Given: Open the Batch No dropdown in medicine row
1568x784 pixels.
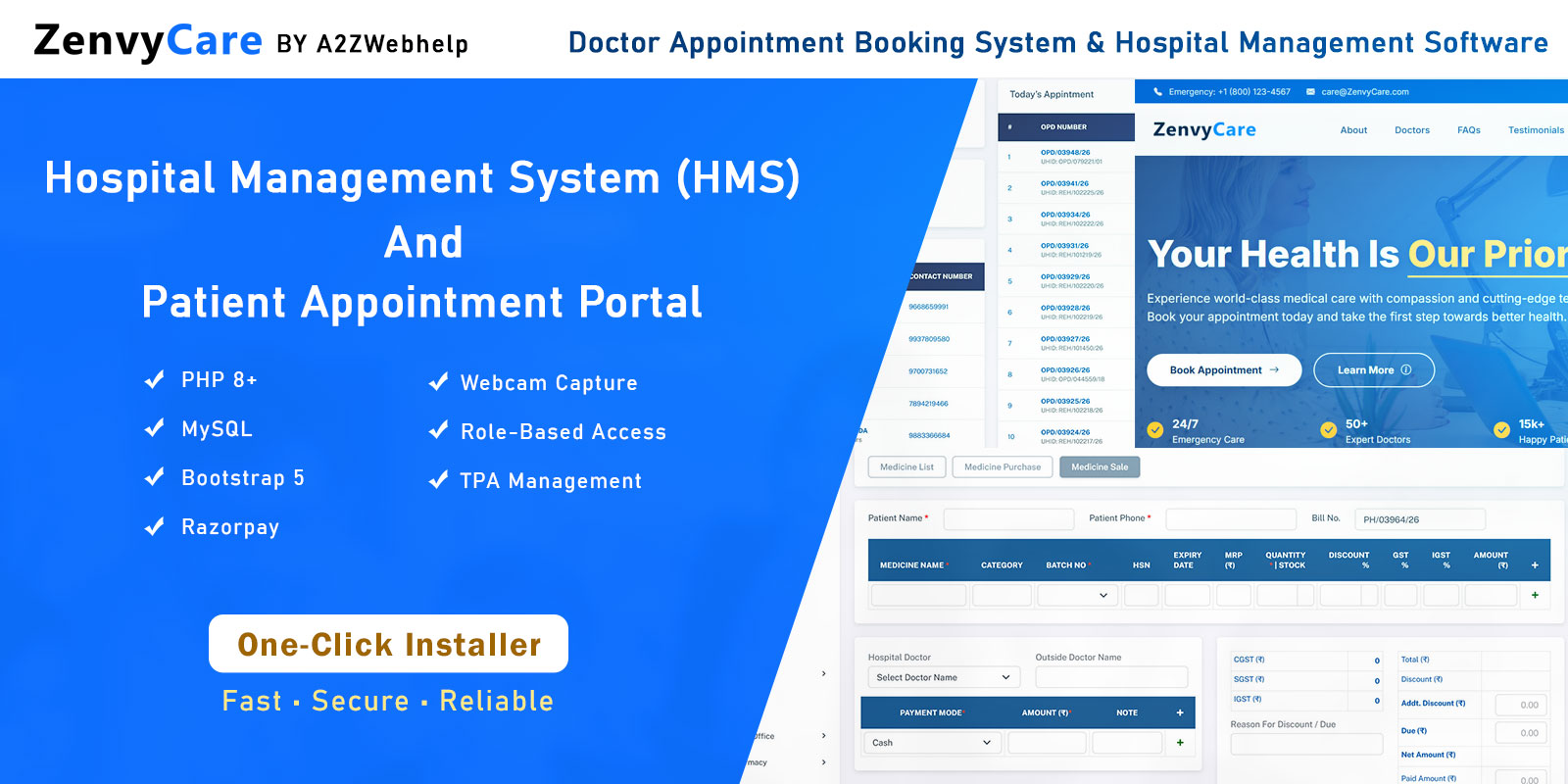Looking at the screenshot, I should [x=1078, y=595].
